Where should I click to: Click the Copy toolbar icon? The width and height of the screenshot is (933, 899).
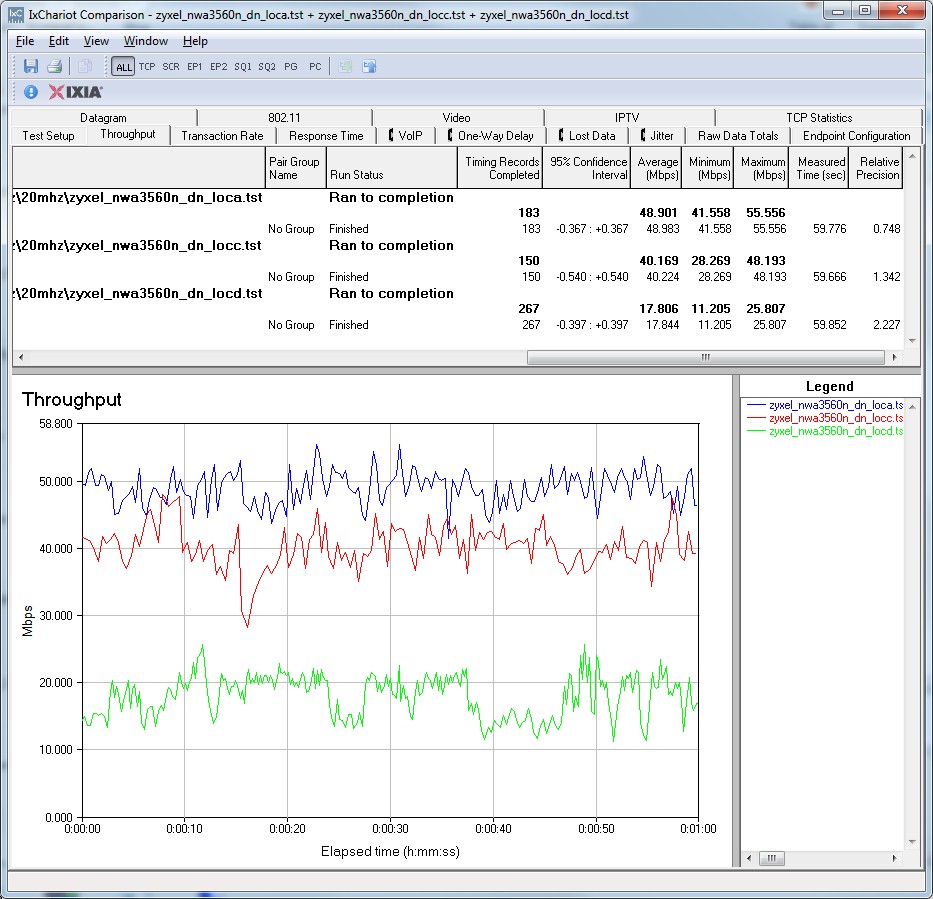(84, 66)
